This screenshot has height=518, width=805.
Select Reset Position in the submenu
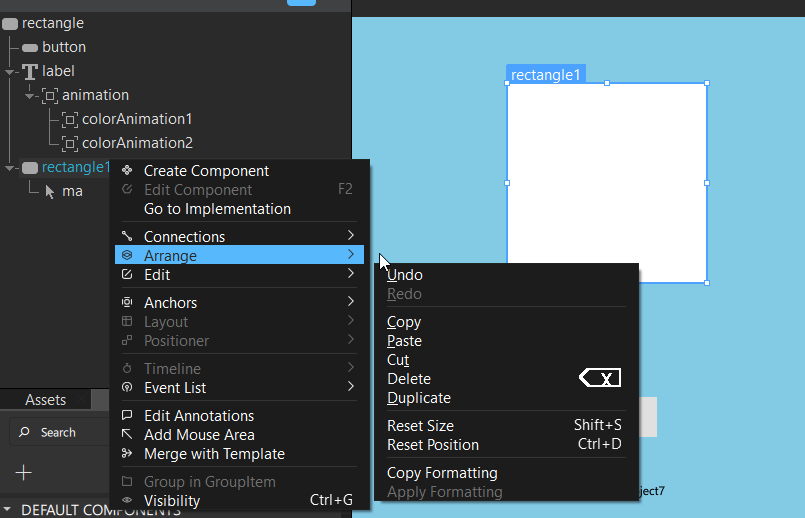coord(433,445)
